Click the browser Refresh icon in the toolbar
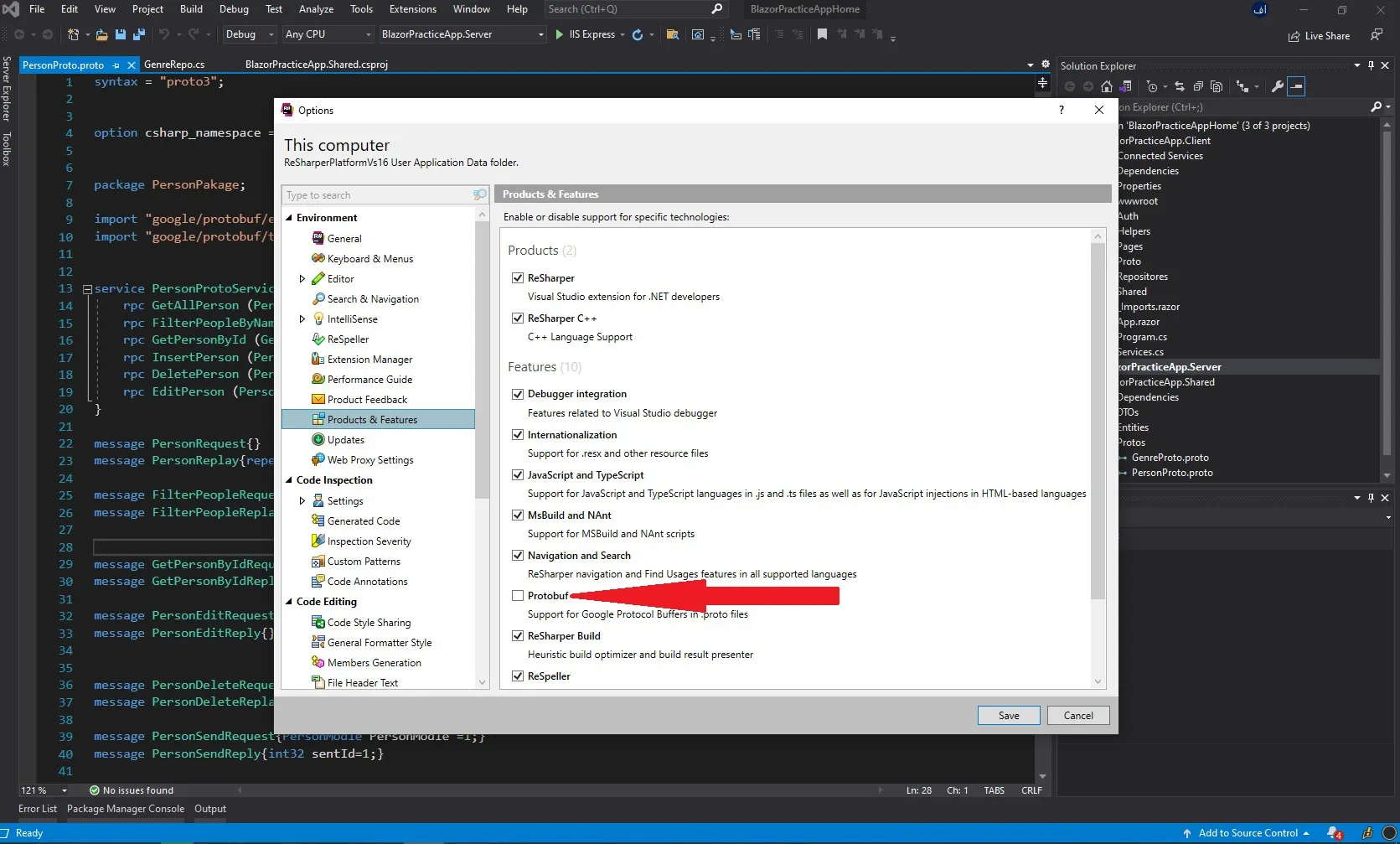 638,34
